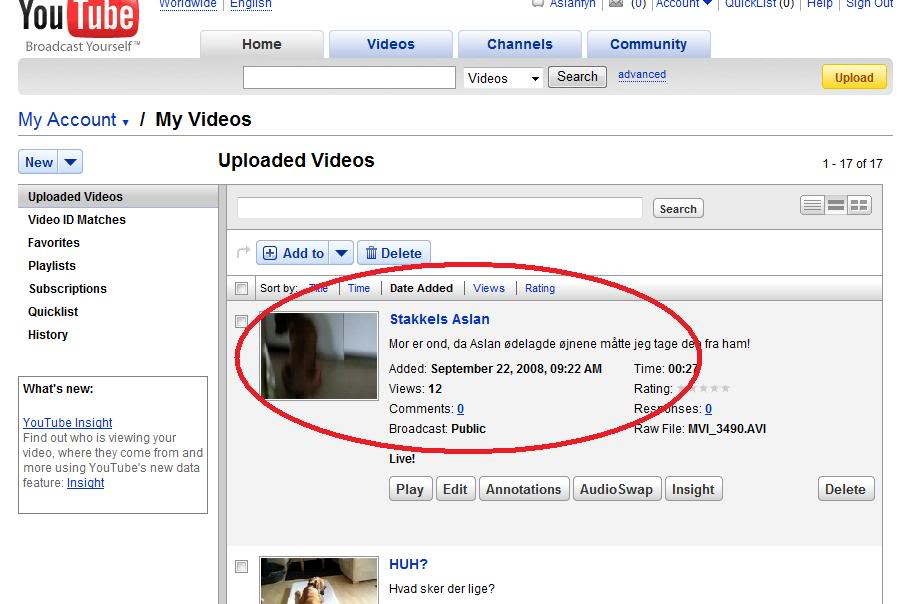Open Annotations for Stakkels Aslan
Viewport: 916px width, 604px height.
[x=523, y=489]
